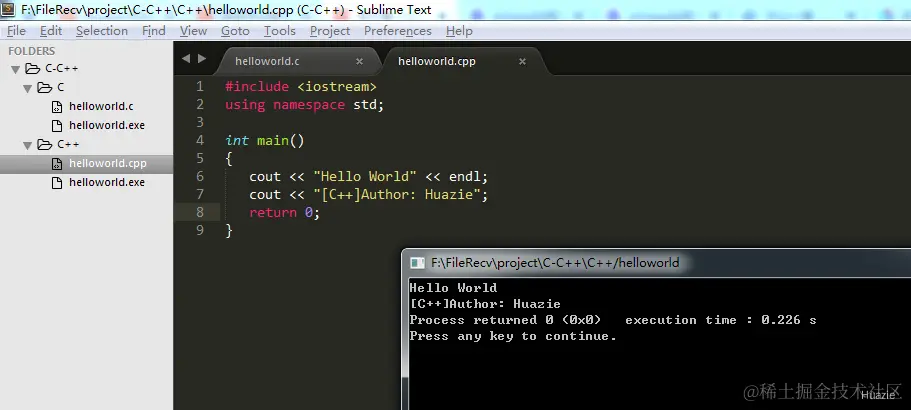Click the helloworld.cpp file icon
Screen dimensions: 911x410
(57, 164)
